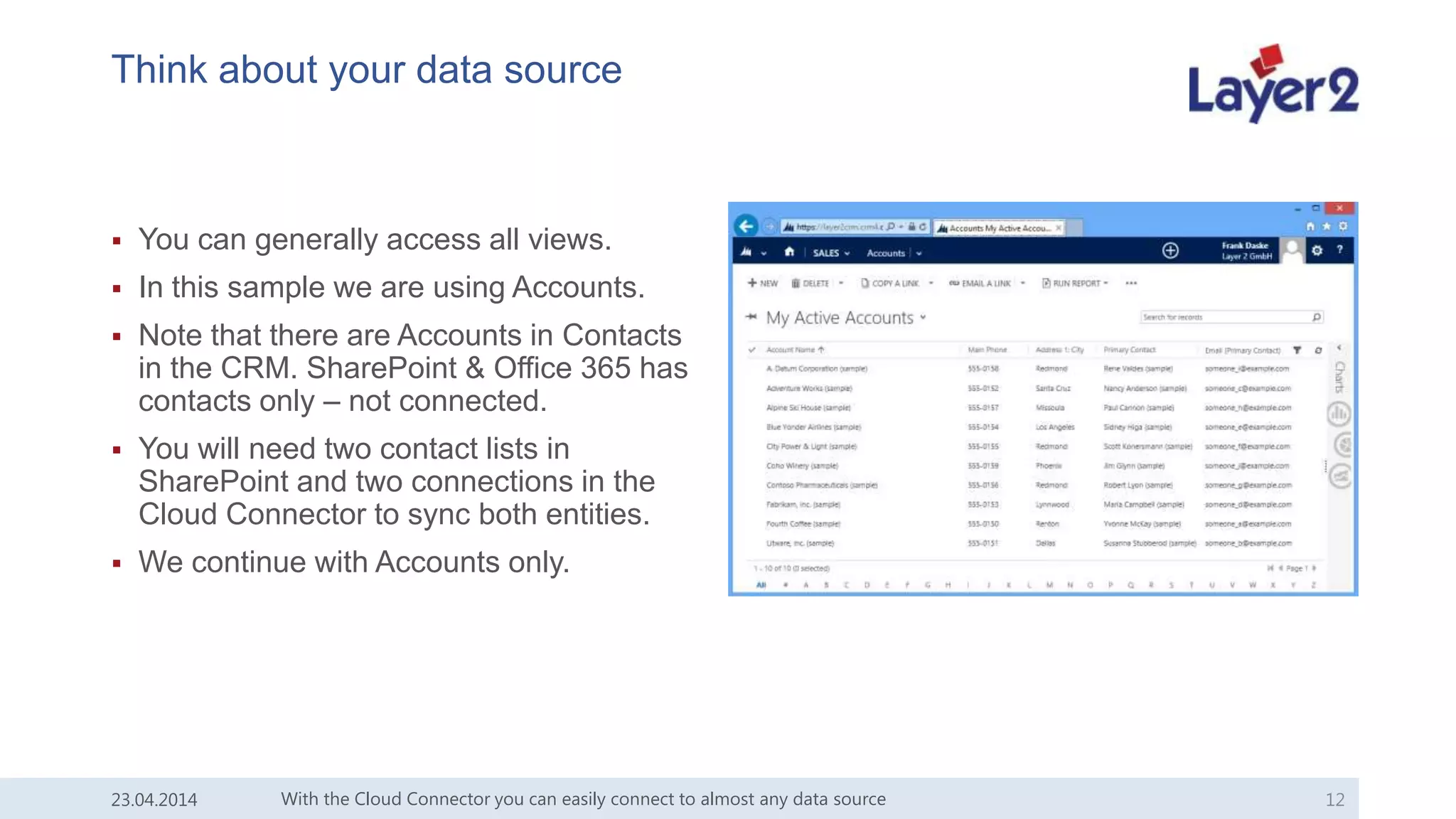Open CRM settings gear in navbar
Image resolution: width=1456 pixels, height=819 pixels.
[x=1317, y=250]
